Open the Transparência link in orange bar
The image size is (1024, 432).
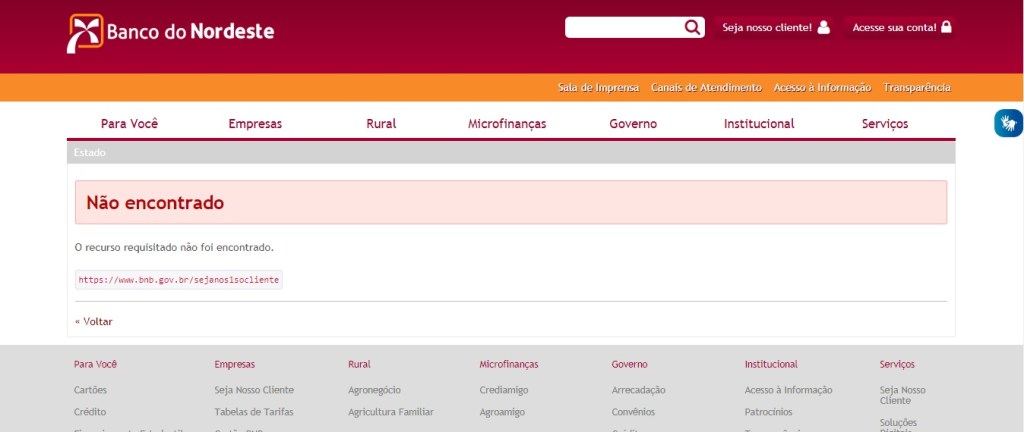click(x=917, y=87)
